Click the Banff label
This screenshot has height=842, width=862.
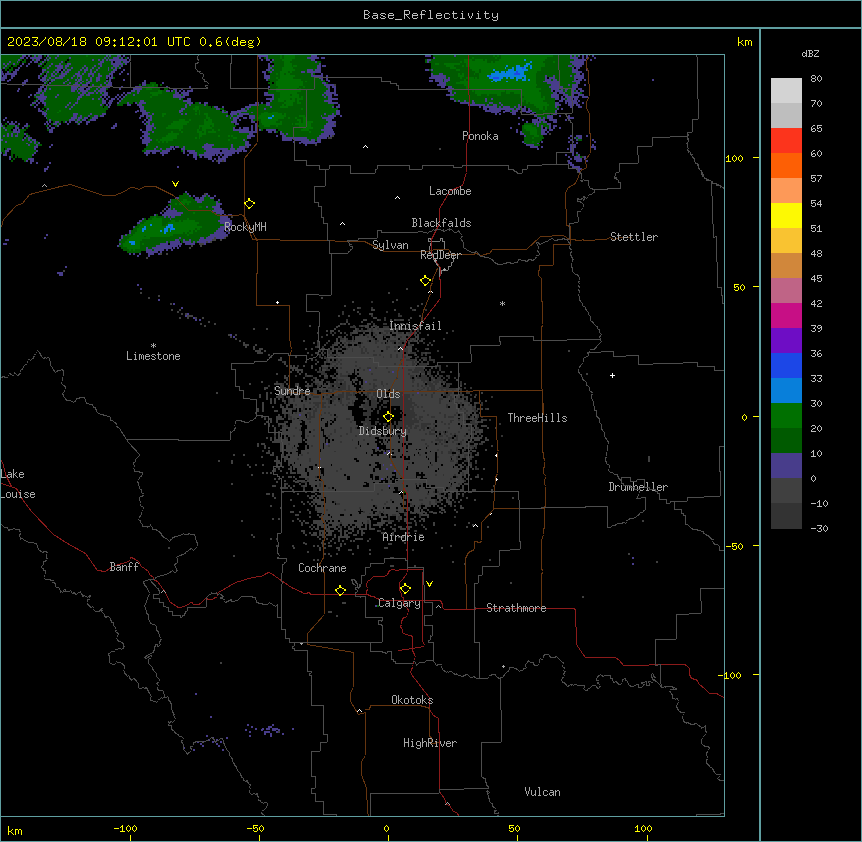pyautogui.click(x=124, y=567)
